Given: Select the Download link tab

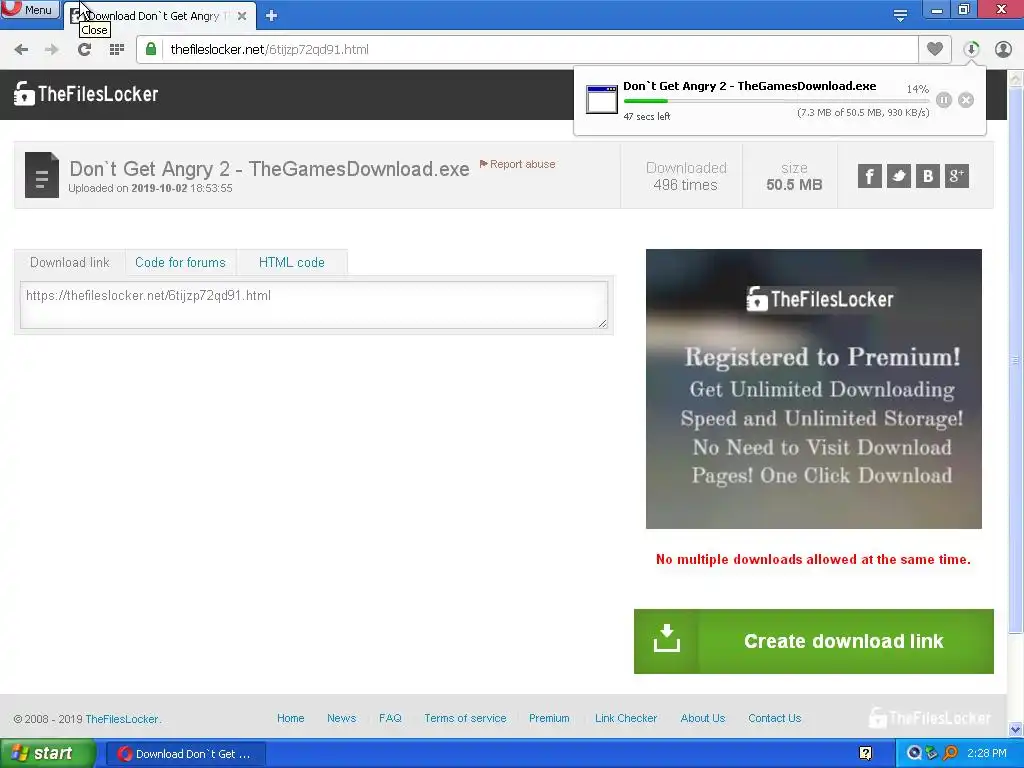Looking at the screenshot, I should 70,263.
